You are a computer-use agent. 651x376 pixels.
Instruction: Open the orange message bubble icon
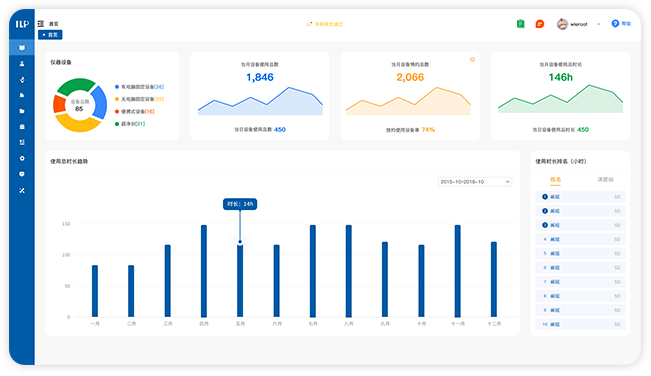coord(540,24)
